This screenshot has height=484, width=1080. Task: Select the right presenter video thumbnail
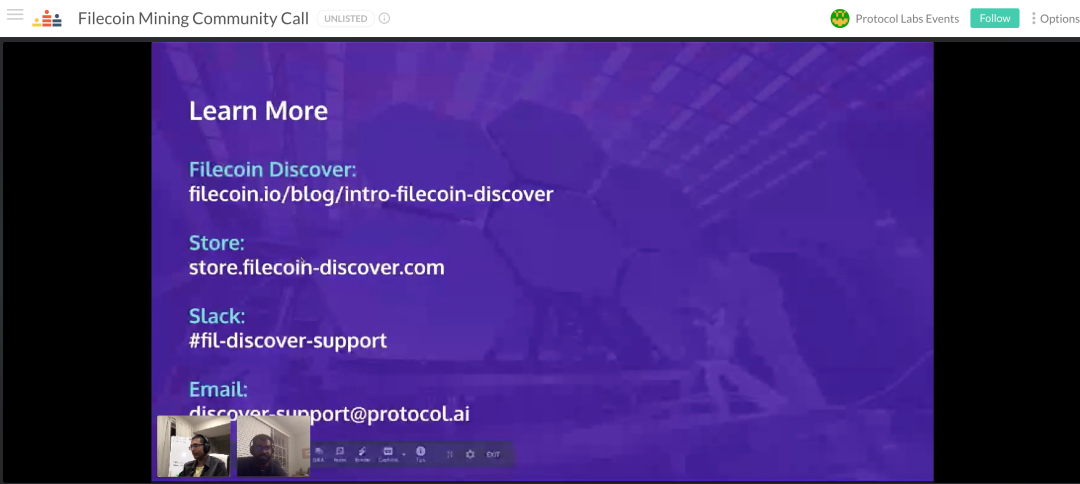[x=273, y=446]
